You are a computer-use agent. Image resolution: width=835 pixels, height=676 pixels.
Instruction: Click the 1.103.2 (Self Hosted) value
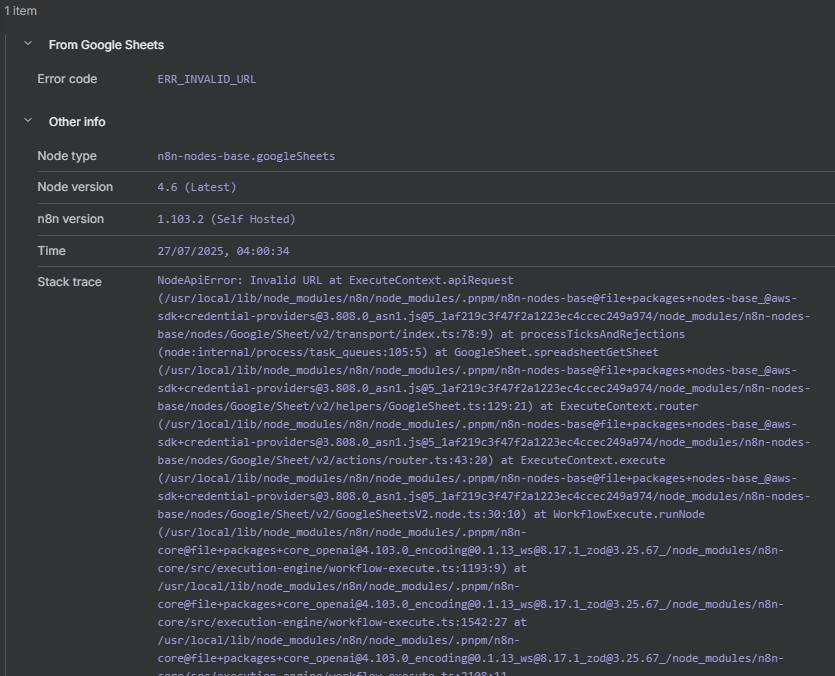[x=226, y=219]
